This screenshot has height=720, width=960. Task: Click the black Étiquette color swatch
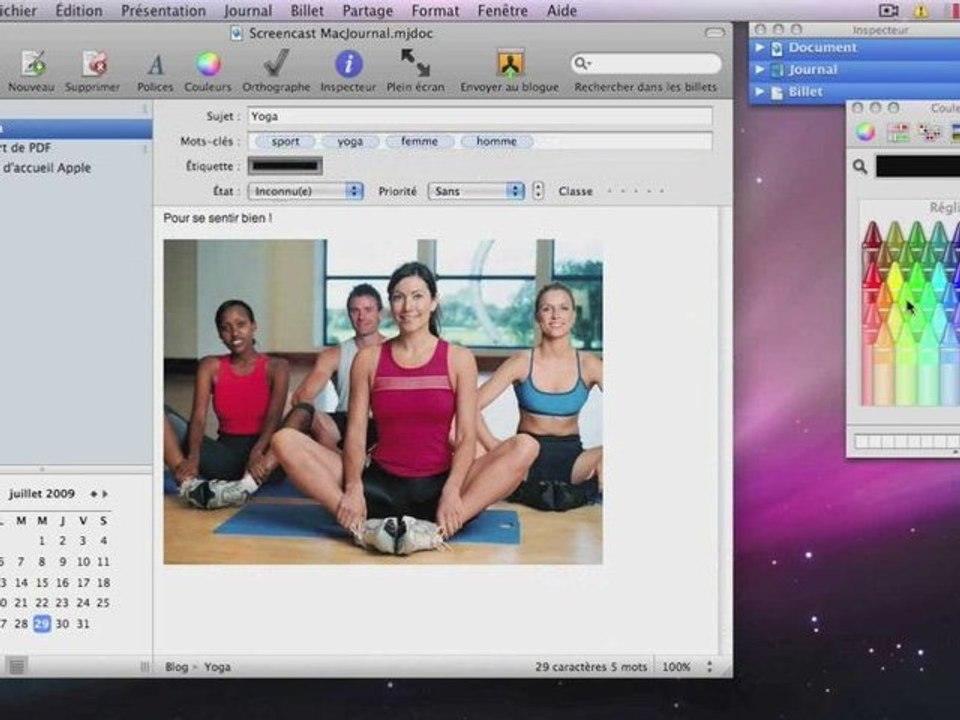[285, 166]
